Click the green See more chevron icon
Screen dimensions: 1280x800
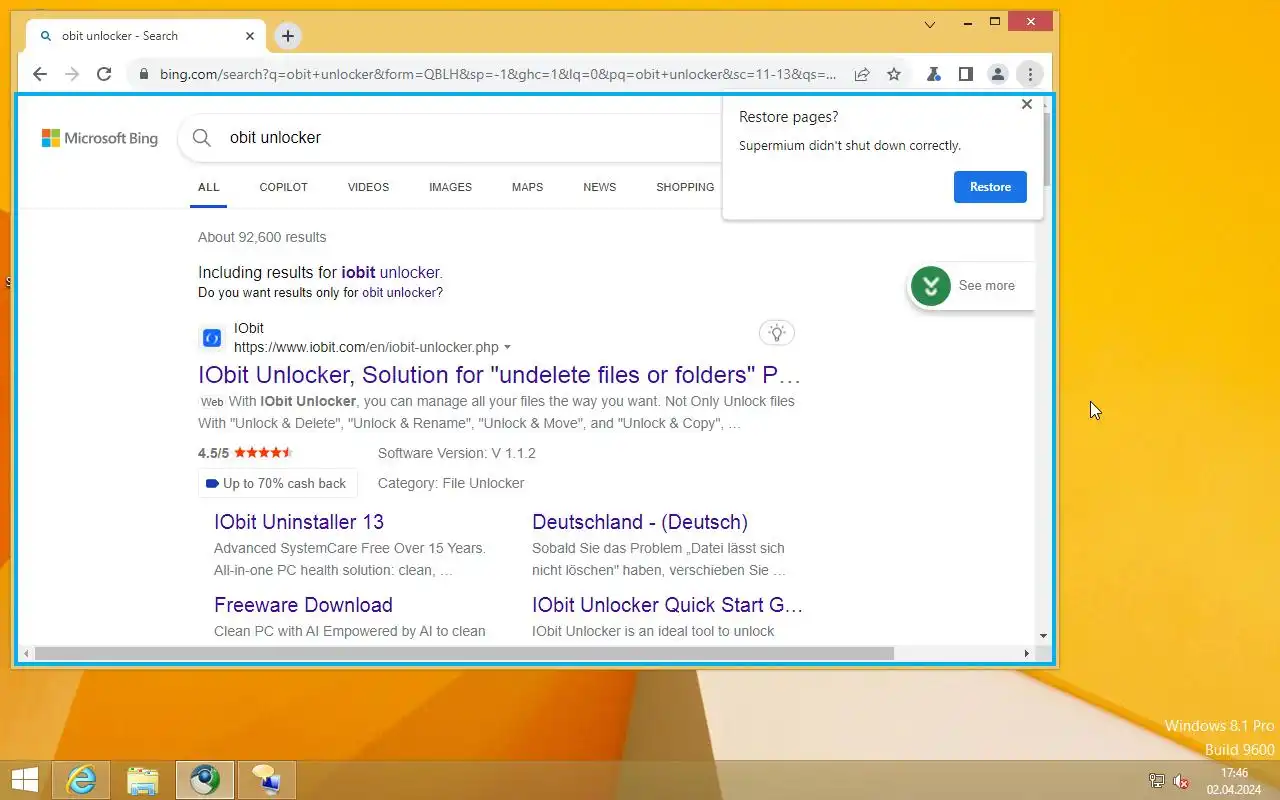(x=931, y=286)
